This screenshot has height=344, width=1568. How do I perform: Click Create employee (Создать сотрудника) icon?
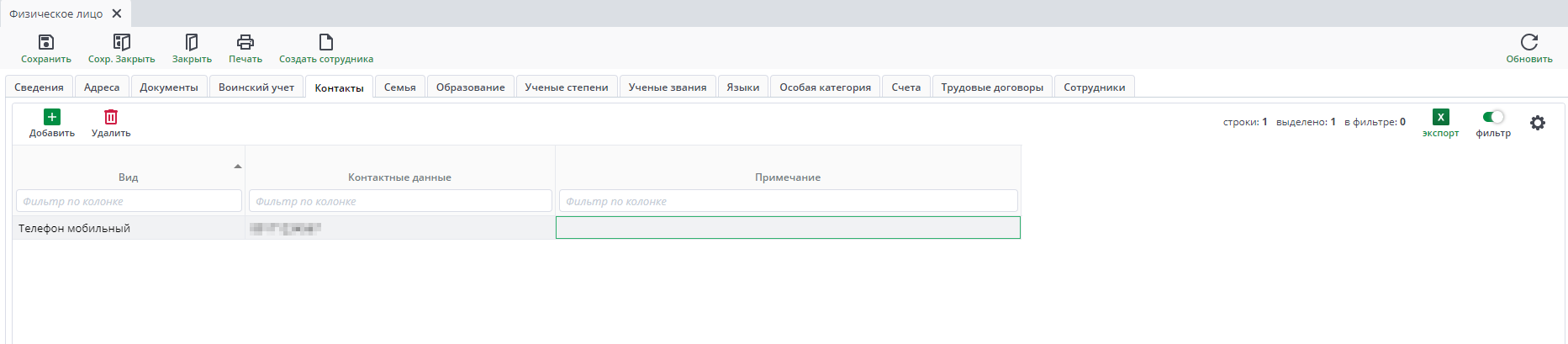[x=326, y=42]
